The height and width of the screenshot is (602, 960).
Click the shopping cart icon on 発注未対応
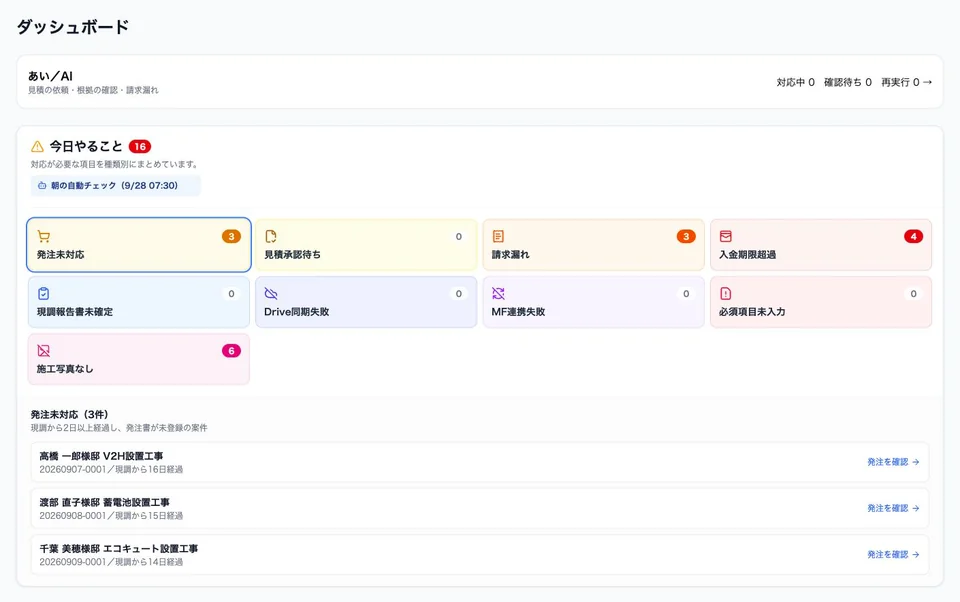43,236
